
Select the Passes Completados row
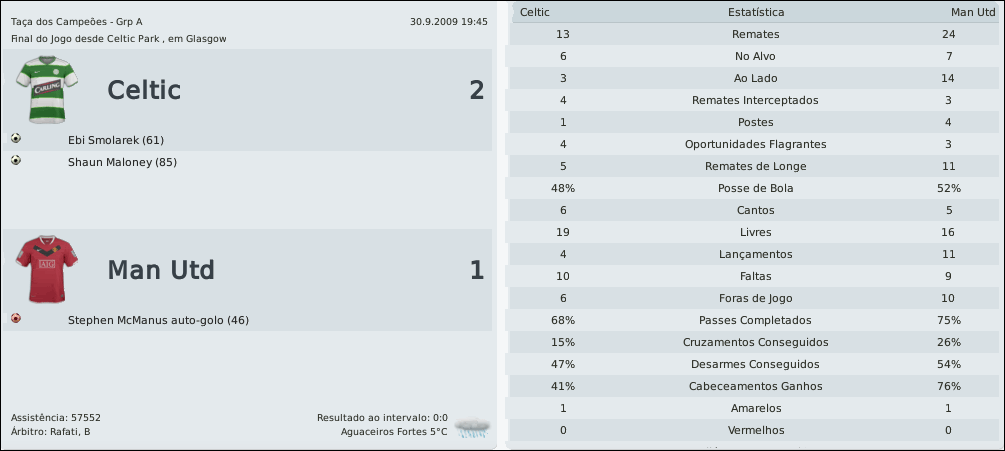pos(755,320)
